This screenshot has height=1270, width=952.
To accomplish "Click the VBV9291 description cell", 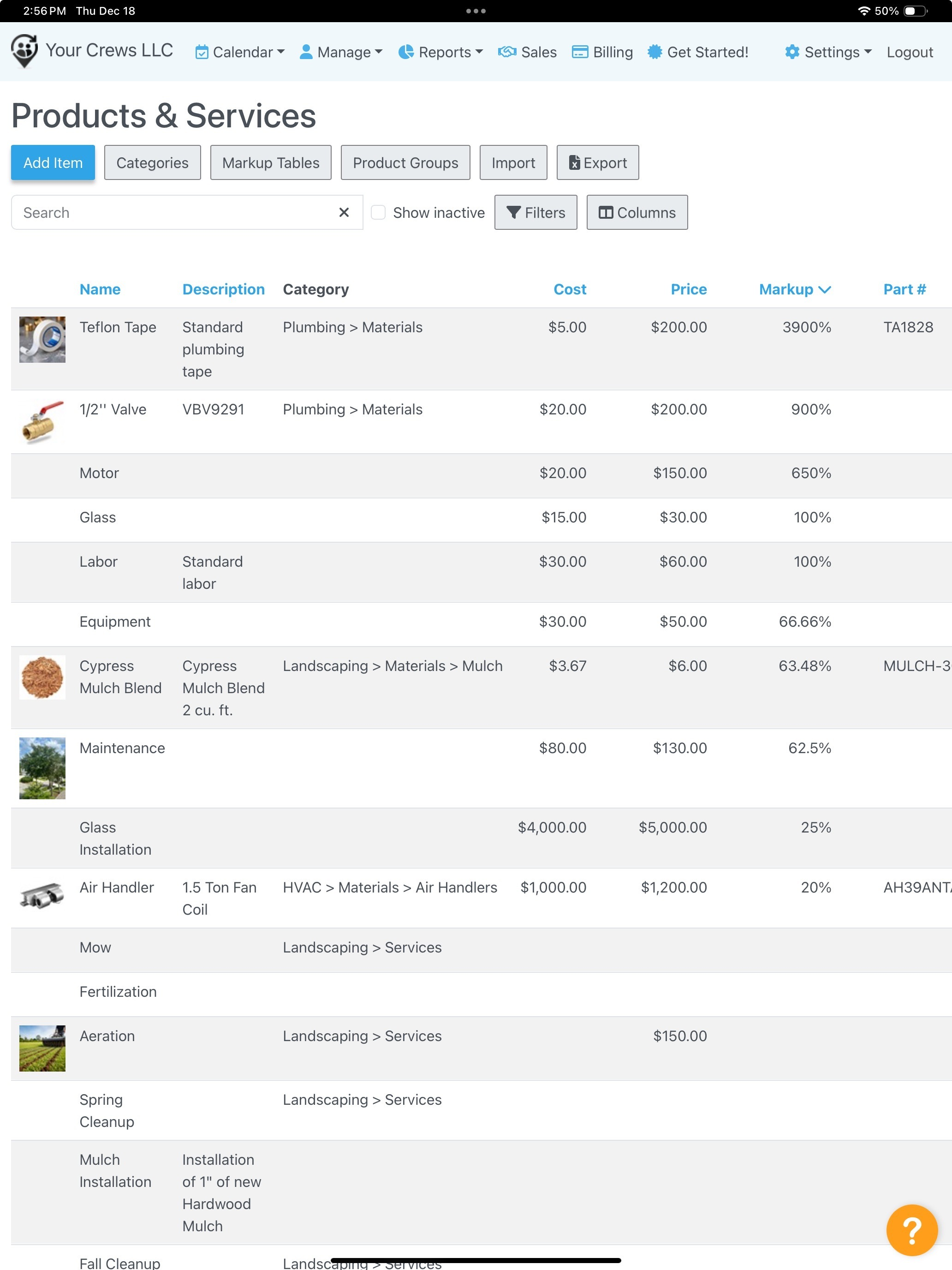I will [x=214, y=409].
